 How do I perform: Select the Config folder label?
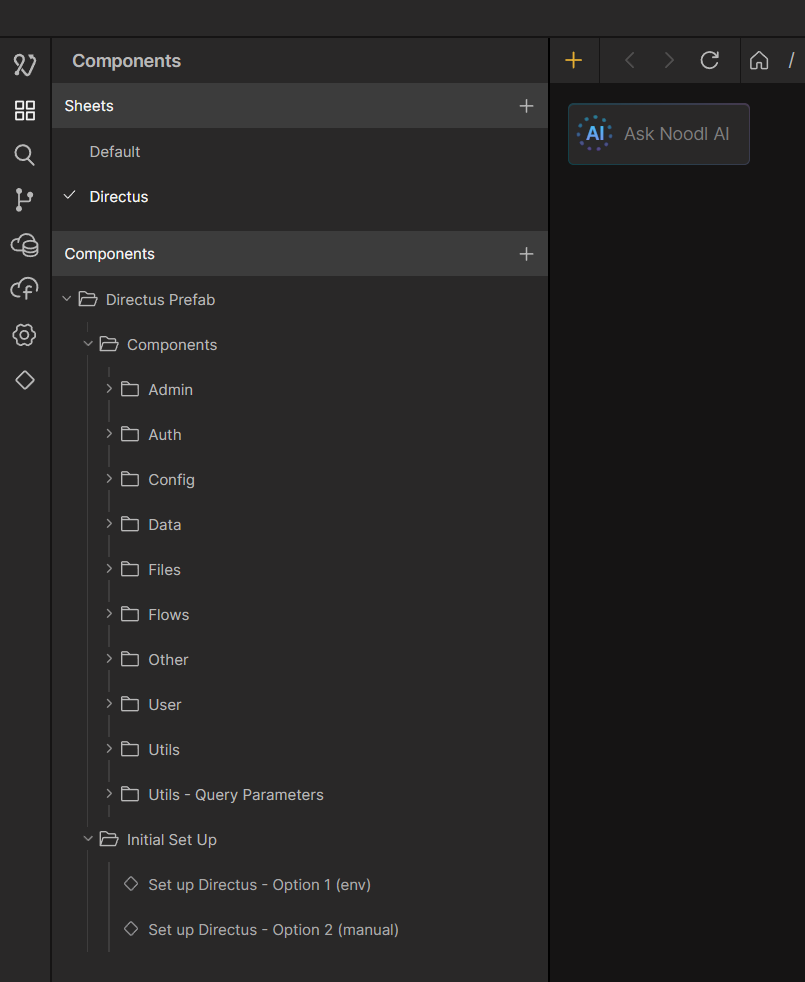click(171, 480)
